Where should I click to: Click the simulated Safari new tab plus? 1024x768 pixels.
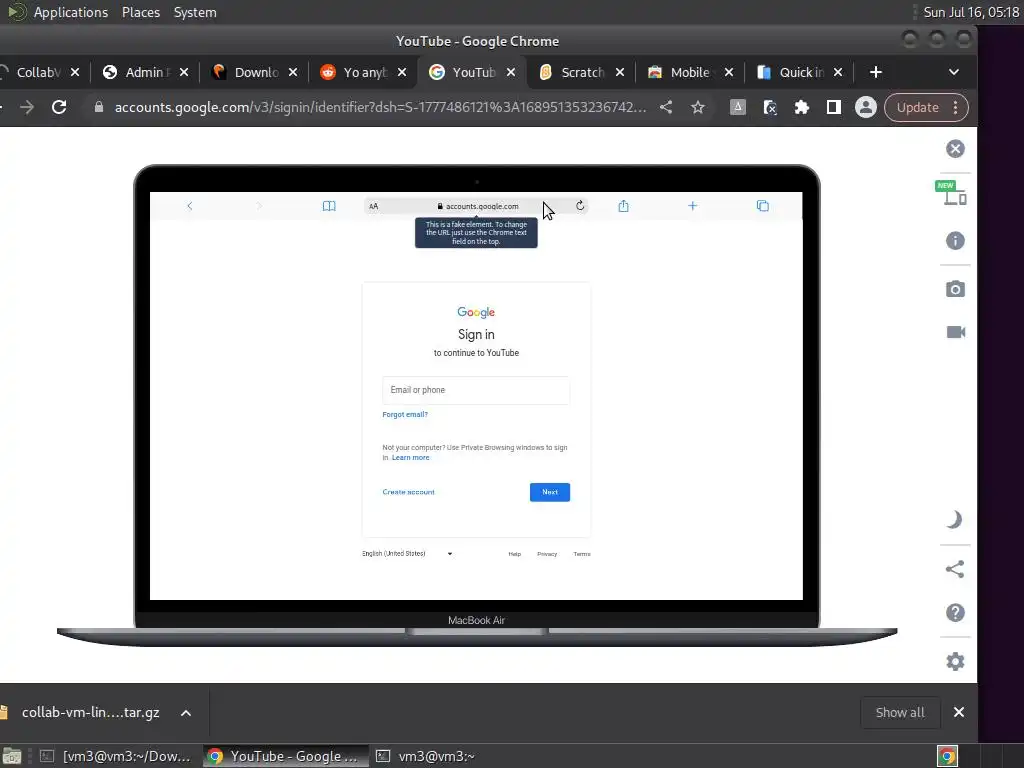click(x=692, y=206)
